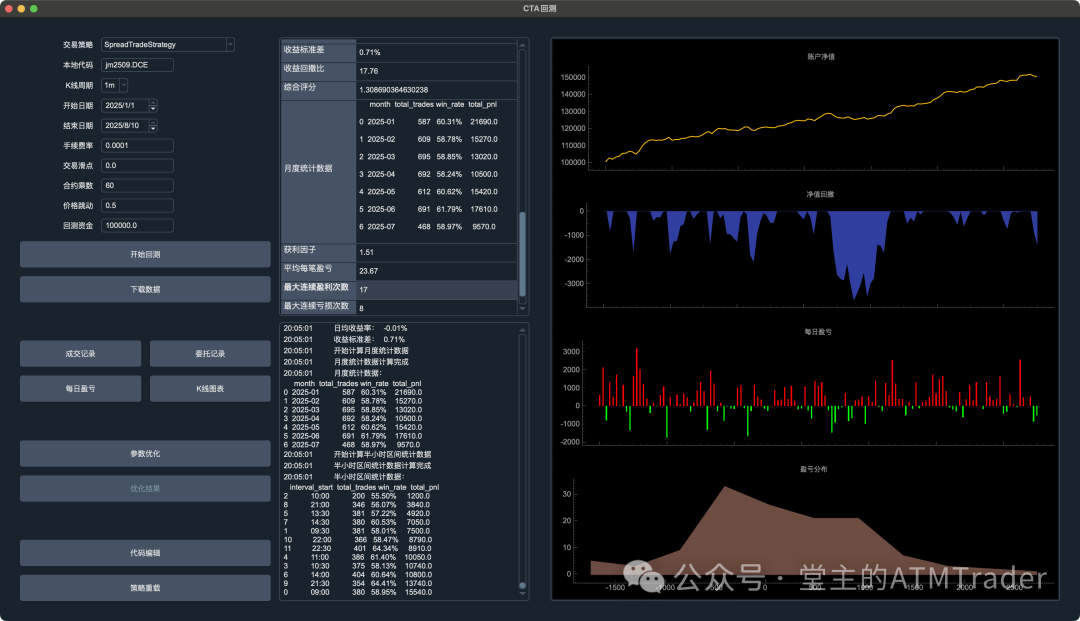The height and width of the screenshot is (621, 1080).
Task: Start the backtest with 开始回测
Action: coord(145,254)
